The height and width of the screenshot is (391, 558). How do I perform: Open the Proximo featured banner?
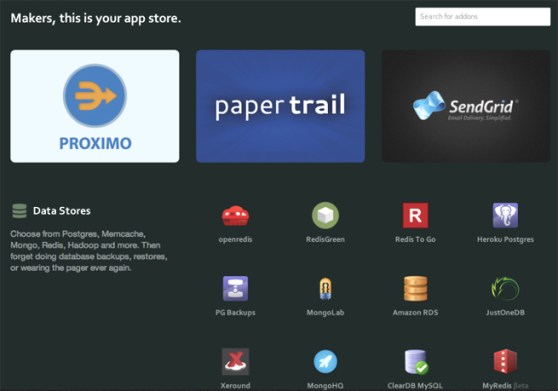tap(95, 106)
